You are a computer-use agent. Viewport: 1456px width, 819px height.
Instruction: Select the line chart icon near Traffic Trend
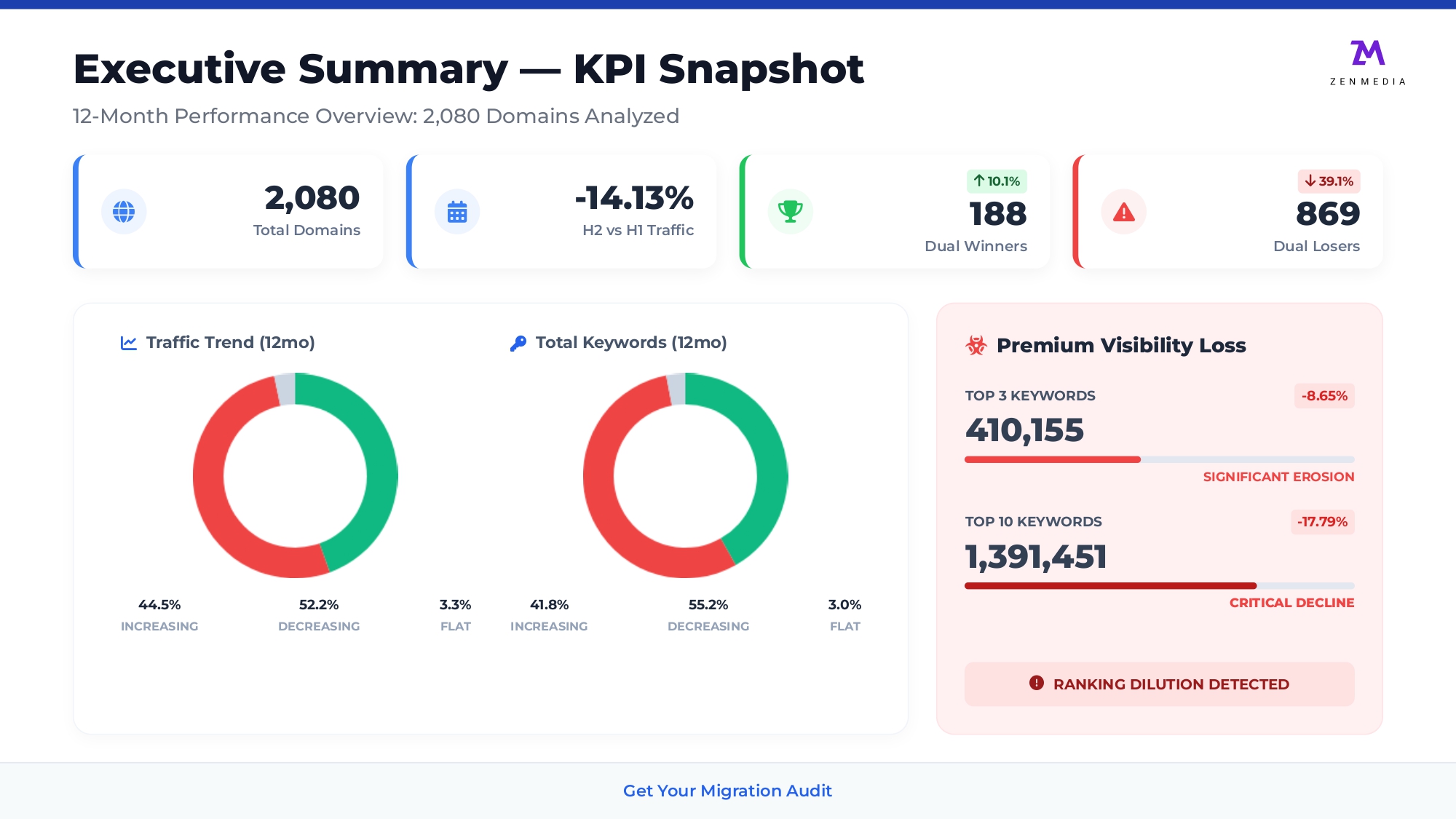[x=127, y=341]
